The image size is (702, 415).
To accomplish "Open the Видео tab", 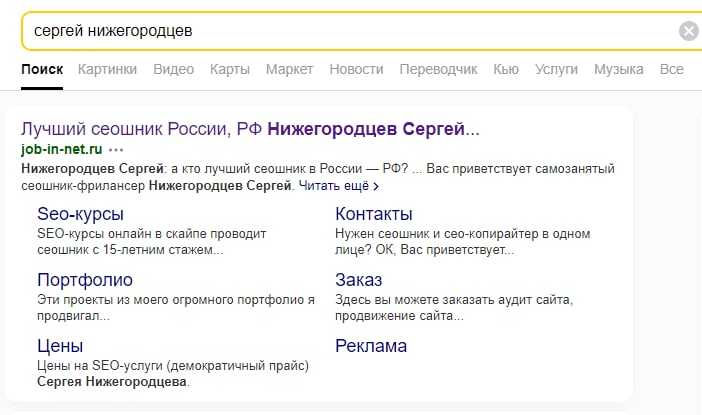I will click(174, 69).
